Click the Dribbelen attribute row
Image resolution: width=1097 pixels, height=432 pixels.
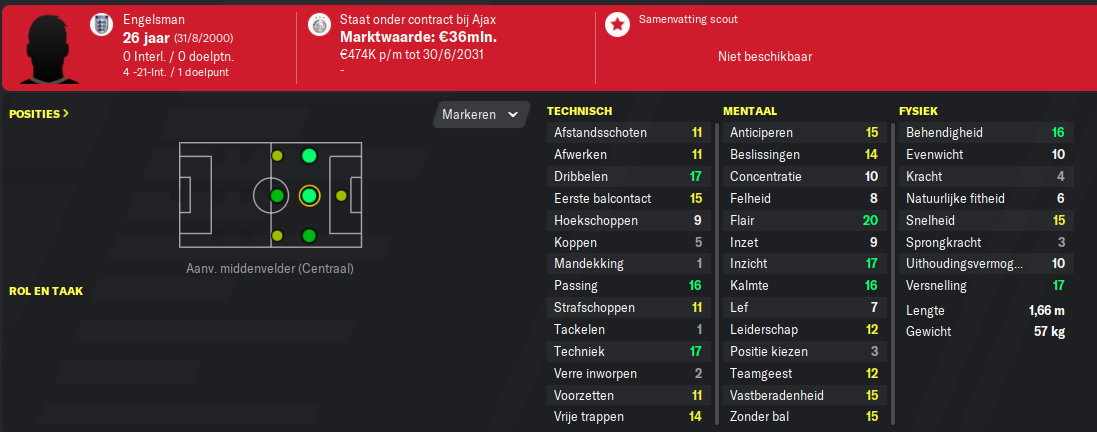pos(628,176)
